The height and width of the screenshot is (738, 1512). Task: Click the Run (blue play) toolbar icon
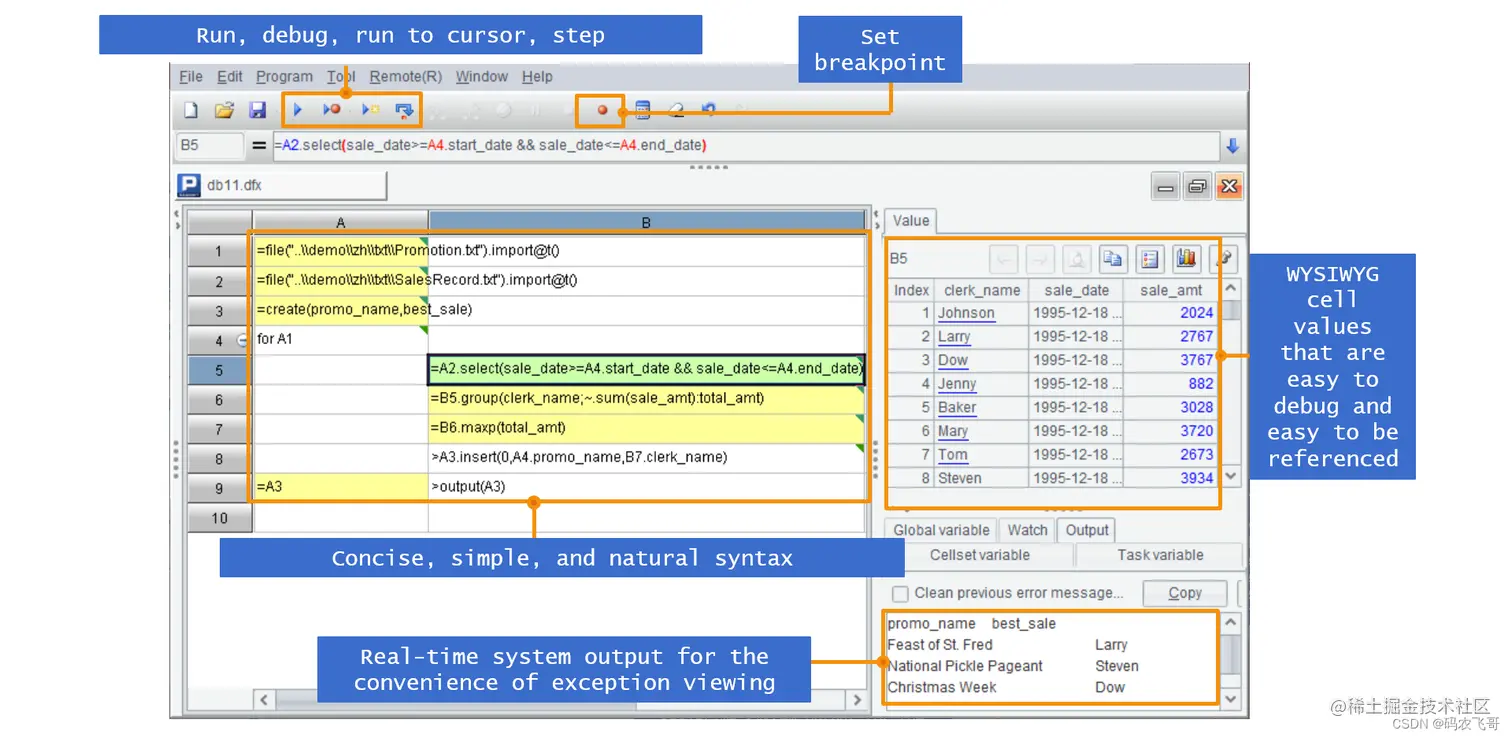coord(298,110)
